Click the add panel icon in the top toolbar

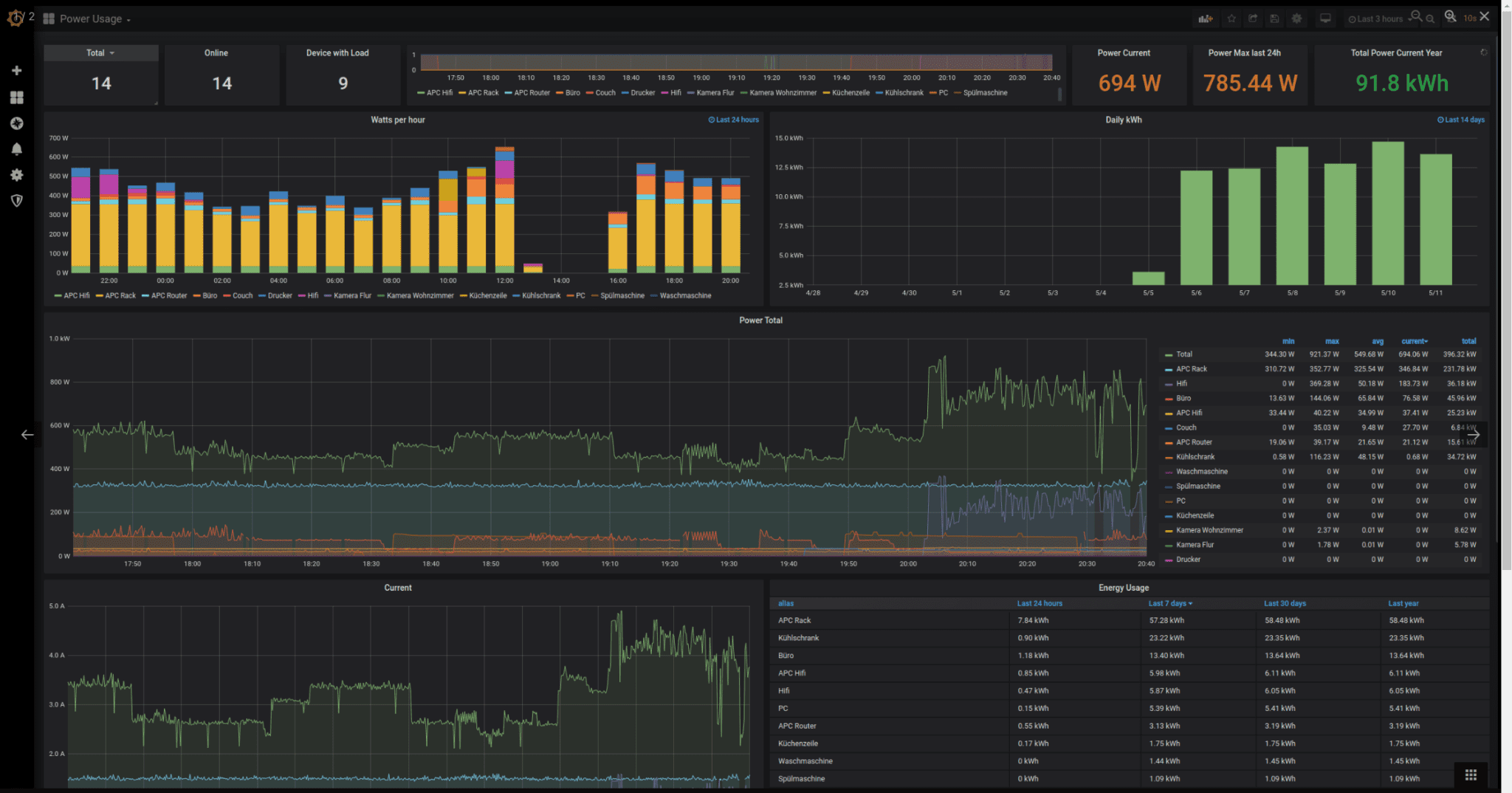1206,18
